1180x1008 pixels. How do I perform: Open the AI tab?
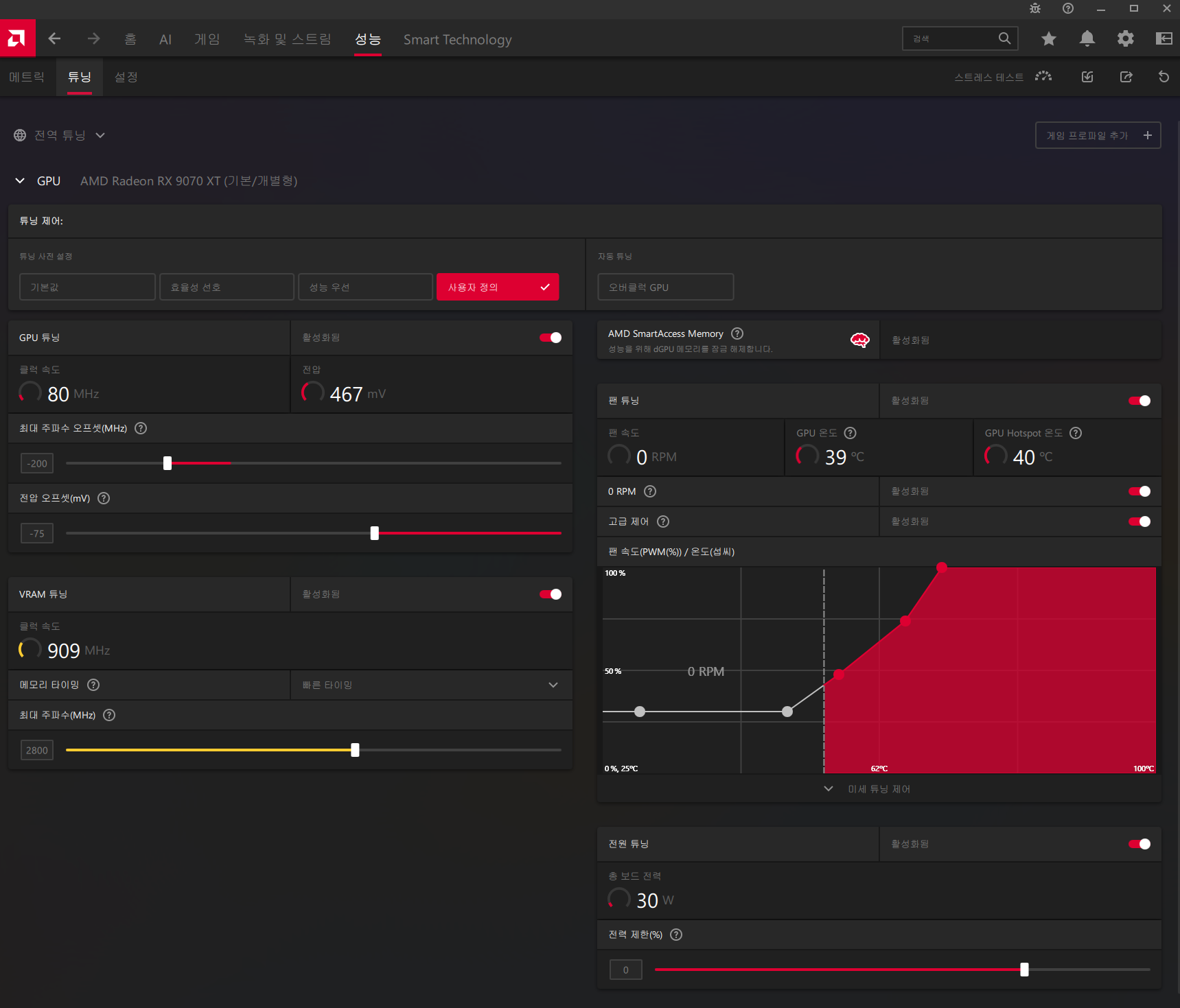pos(165,40)
